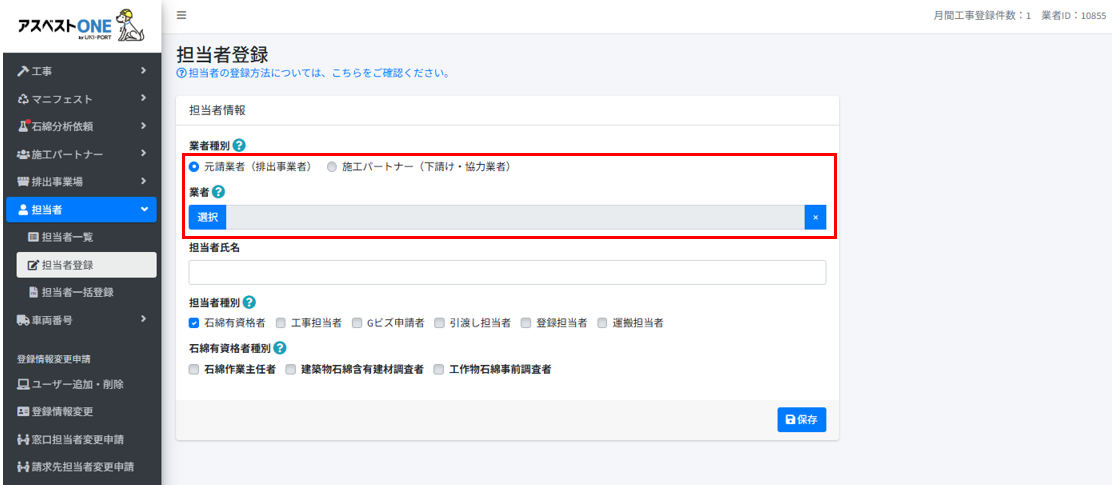1113x485 pixels.
Task: Open 担当者一覧 in the sidebar
Action: tap(73, 237)
